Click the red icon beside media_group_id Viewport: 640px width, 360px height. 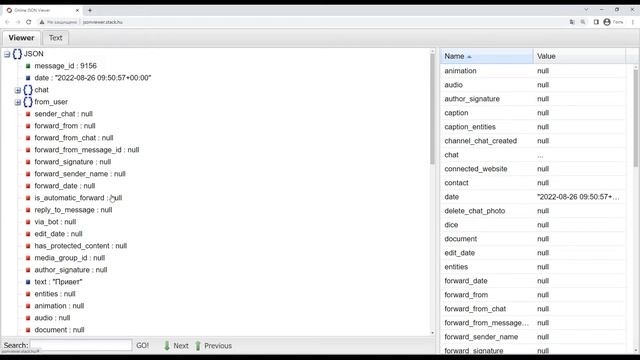click(x=28, y=258)
